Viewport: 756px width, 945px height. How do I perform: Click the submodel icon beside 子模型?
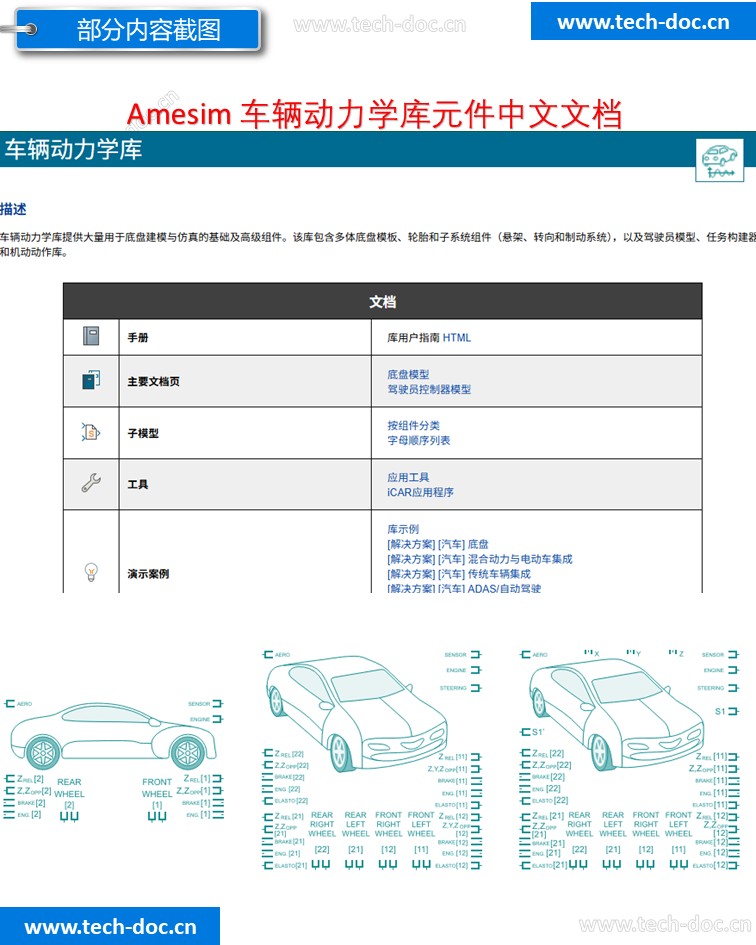91,432
